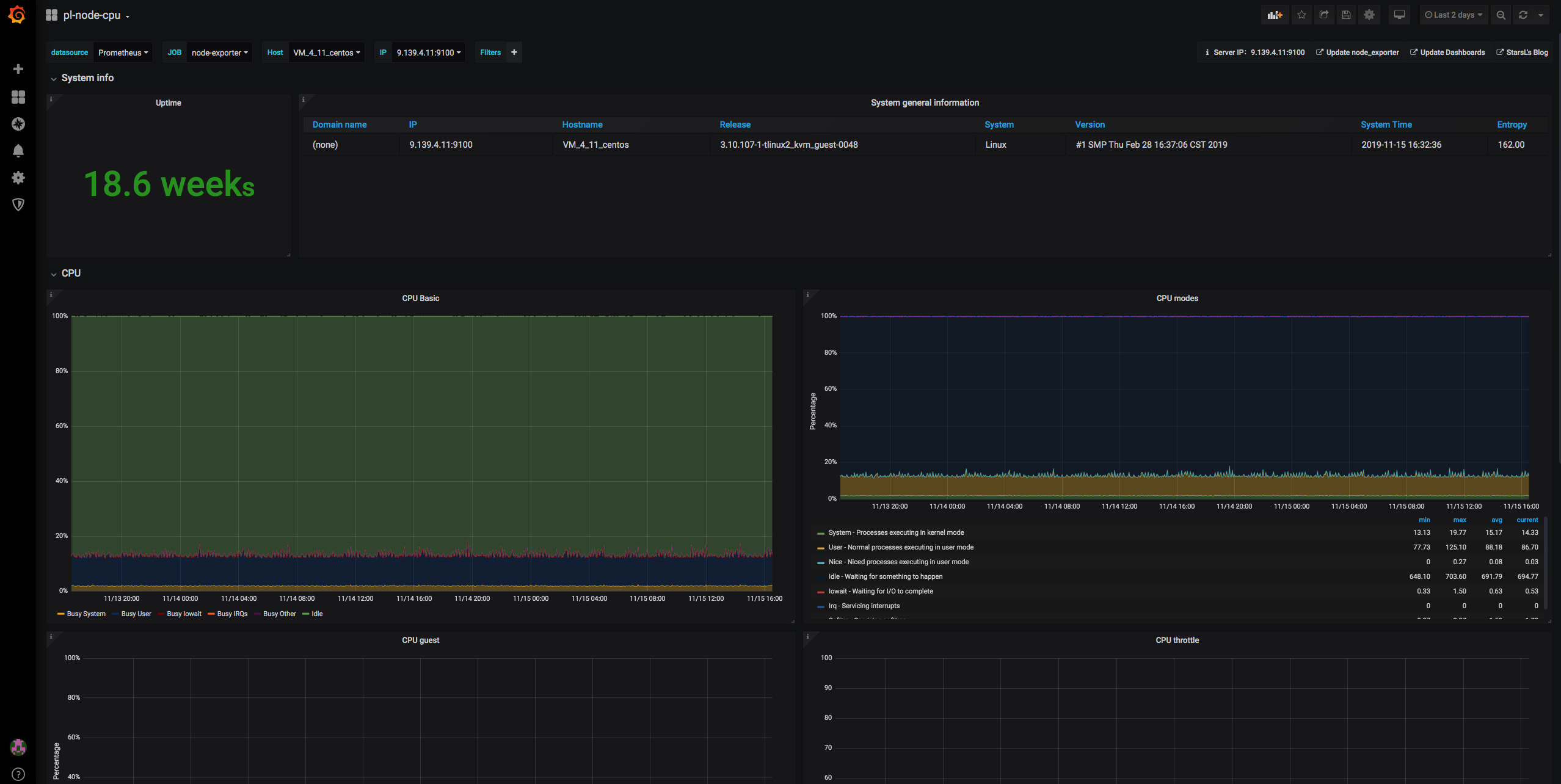The image size is (1561, 784).
Task: Open the Share dashboard icon
Action: [x=1323, y=15]
